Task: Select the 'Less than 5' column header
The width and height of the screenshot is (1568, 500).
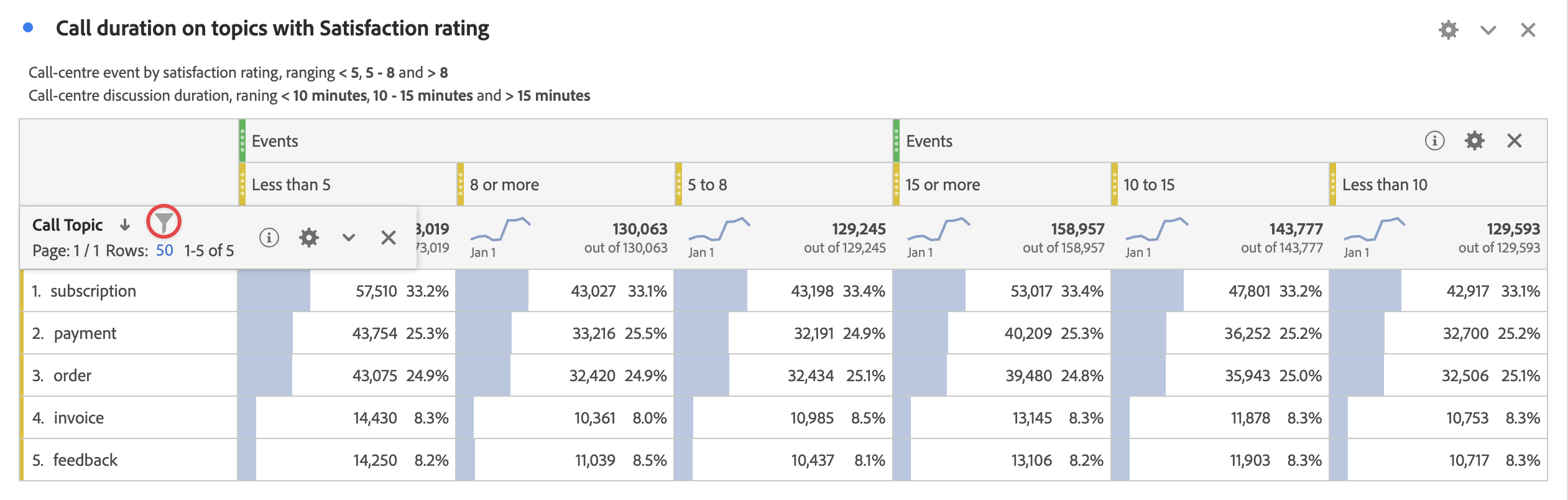Action: [291, 185]
